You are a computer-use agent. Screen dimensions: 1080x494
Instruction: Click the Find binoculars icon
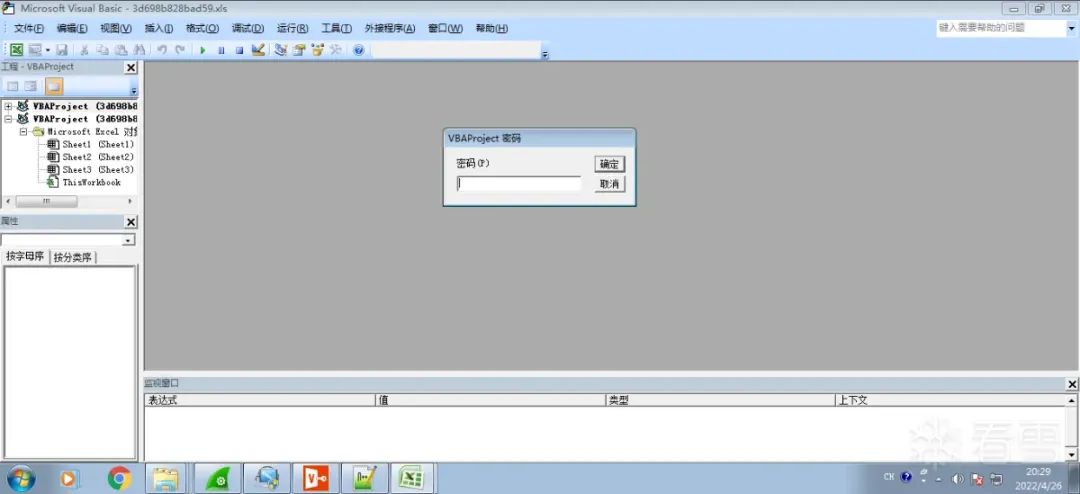point(140,50)
